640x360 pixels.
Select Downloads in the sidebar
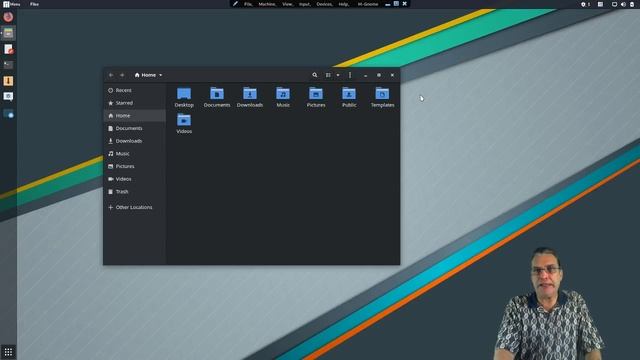point(135,141)
